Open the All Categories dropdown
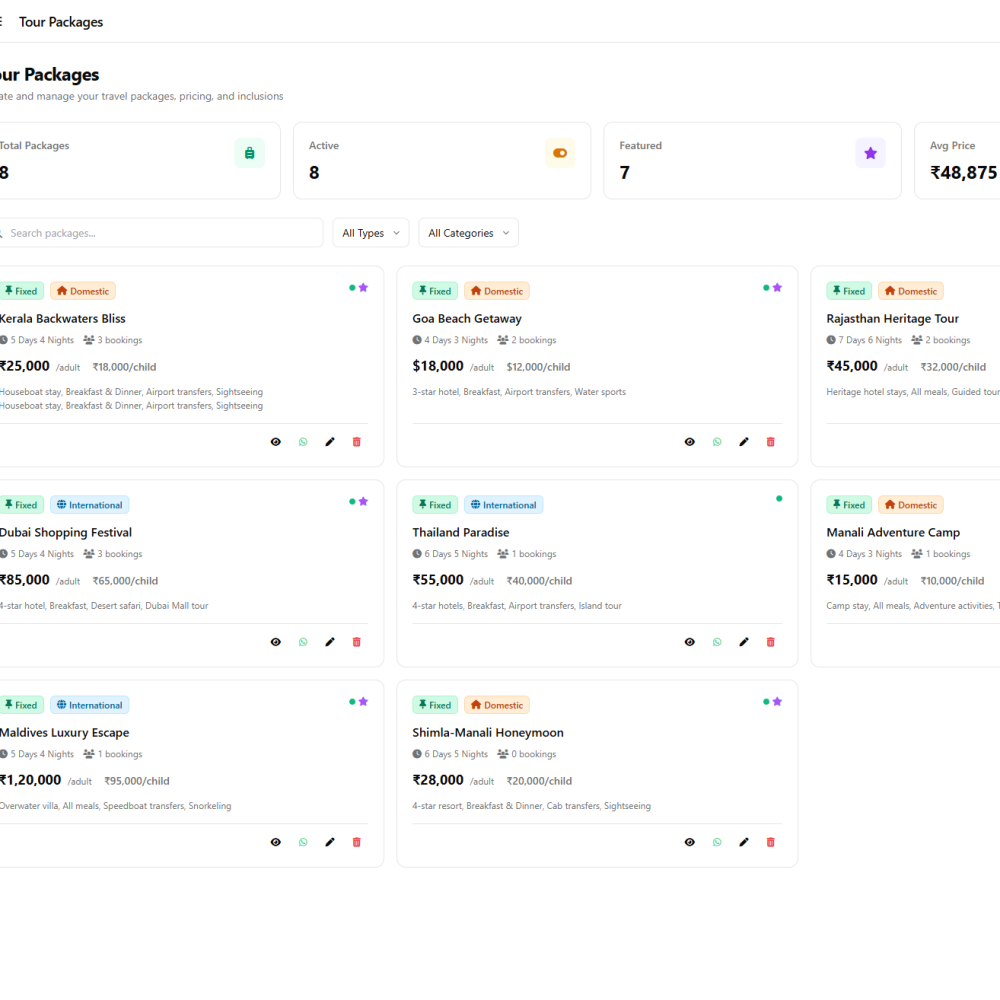This screenshot has width=1000, height=1000. coord(469,233)
